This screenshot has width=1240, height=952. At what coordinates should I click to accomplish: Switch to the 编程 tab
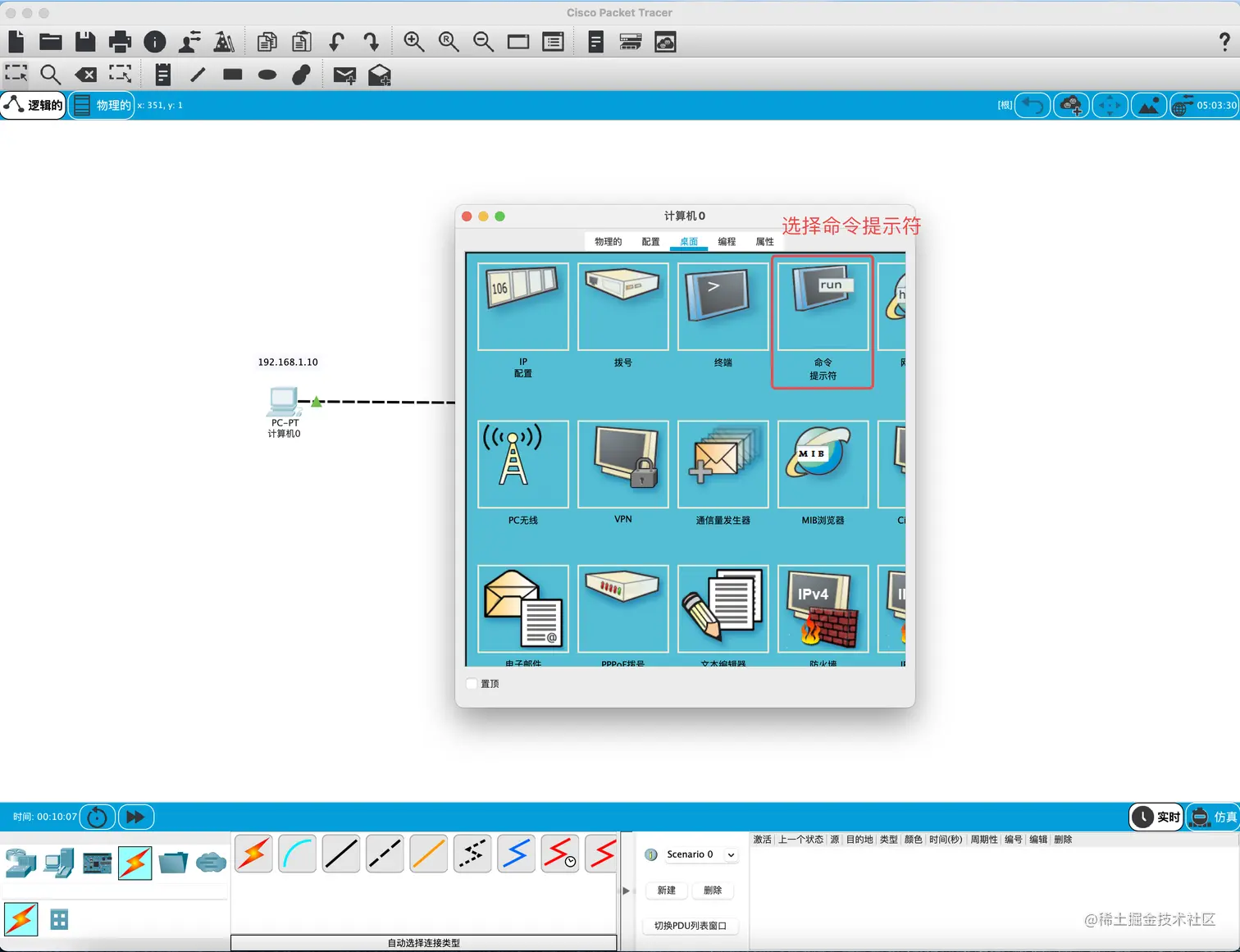click(727, 242)
